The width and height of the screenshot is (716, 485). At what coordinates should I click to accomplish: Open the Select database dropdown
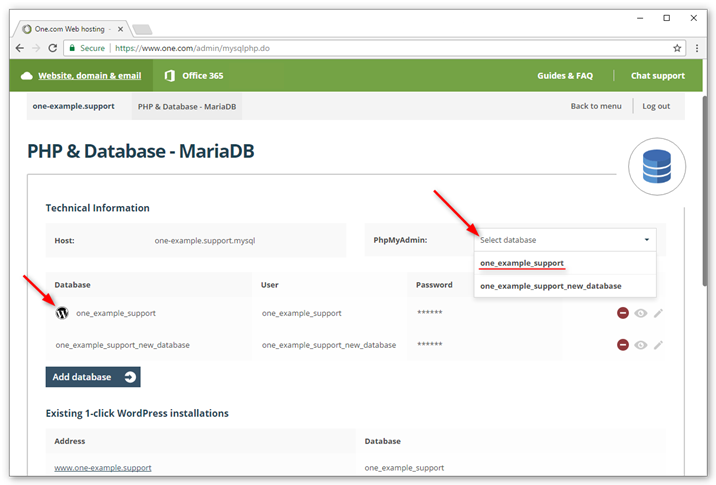pyautogui.click(x=565, y=240)
